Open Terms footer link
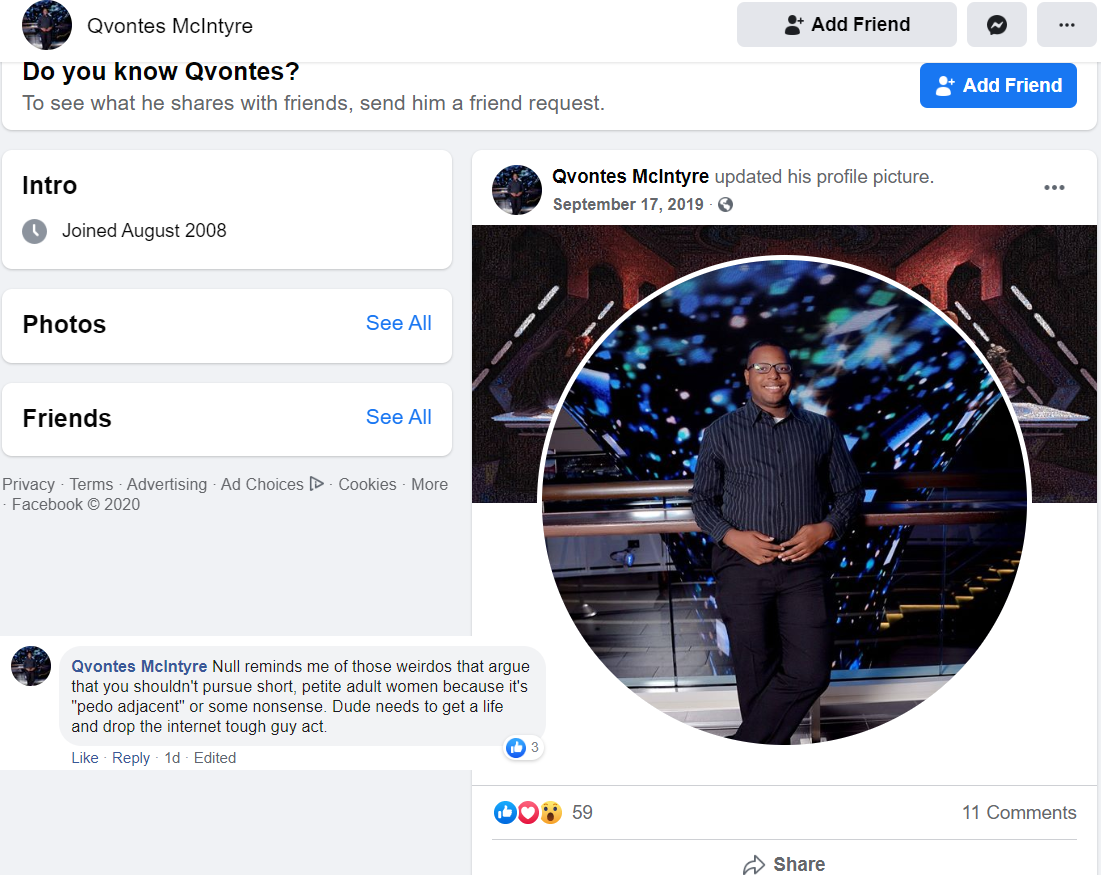The height and width of the screenshot is (875, 1101). [91, 485]
